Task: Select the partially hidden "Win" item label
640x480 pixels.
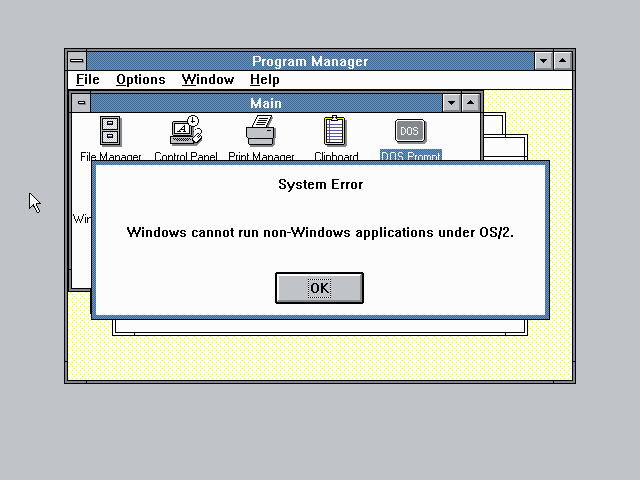Action: 82,219
